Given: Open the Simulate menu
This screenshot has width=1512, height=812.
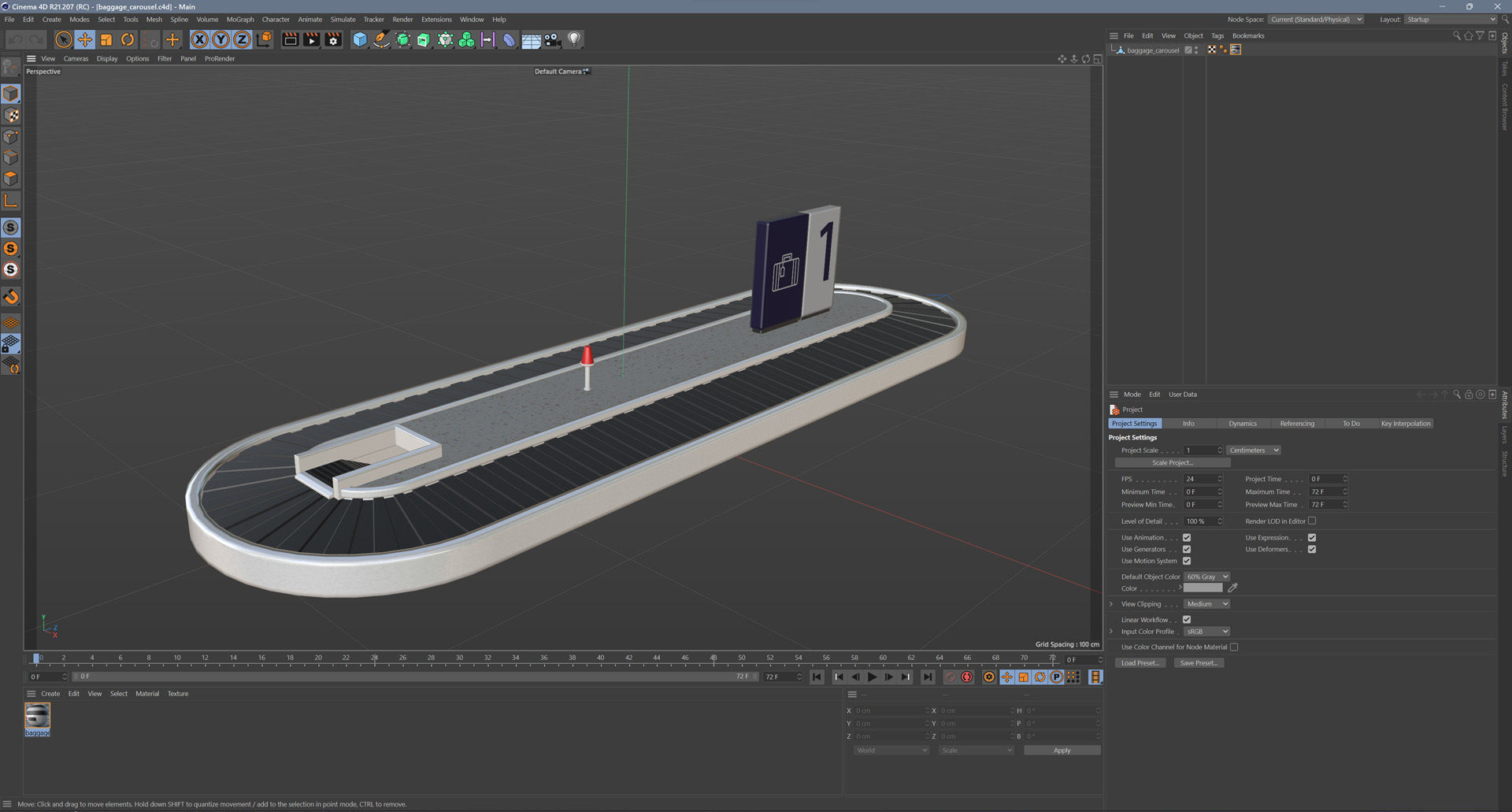Looking at the screenshot, I should (x=343, y=20).
